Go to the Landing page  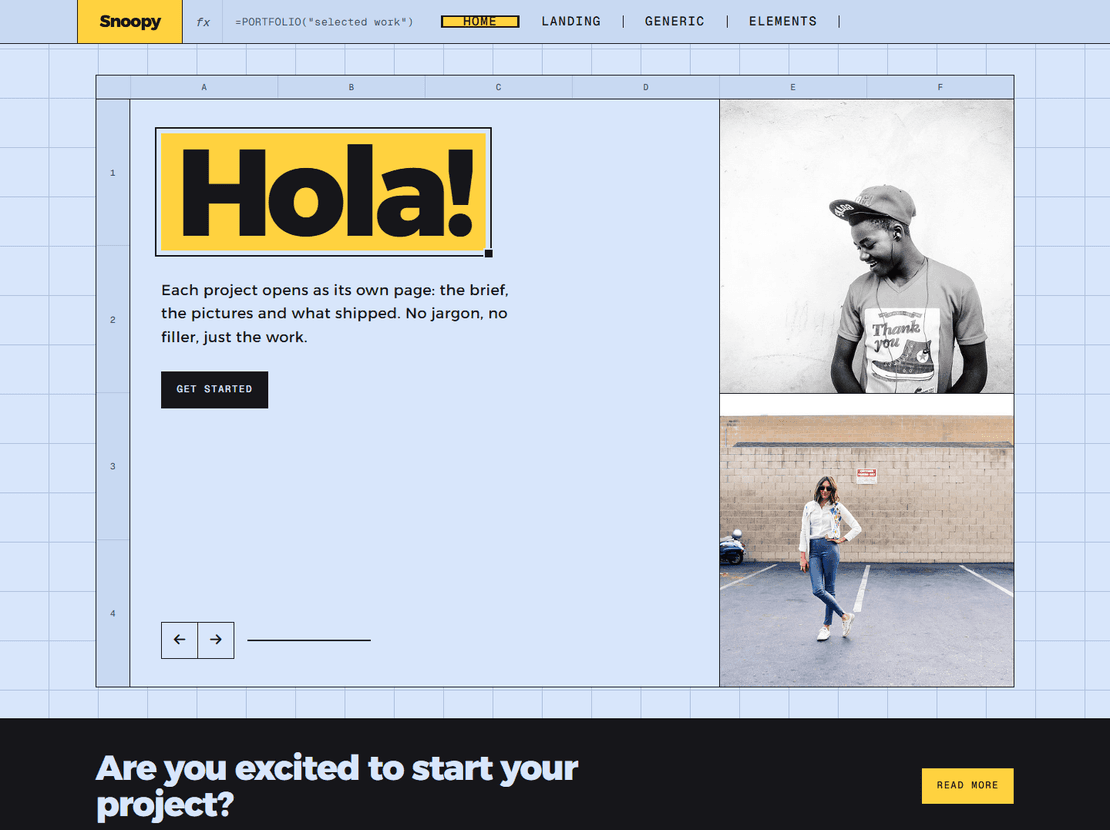(571, 21)
